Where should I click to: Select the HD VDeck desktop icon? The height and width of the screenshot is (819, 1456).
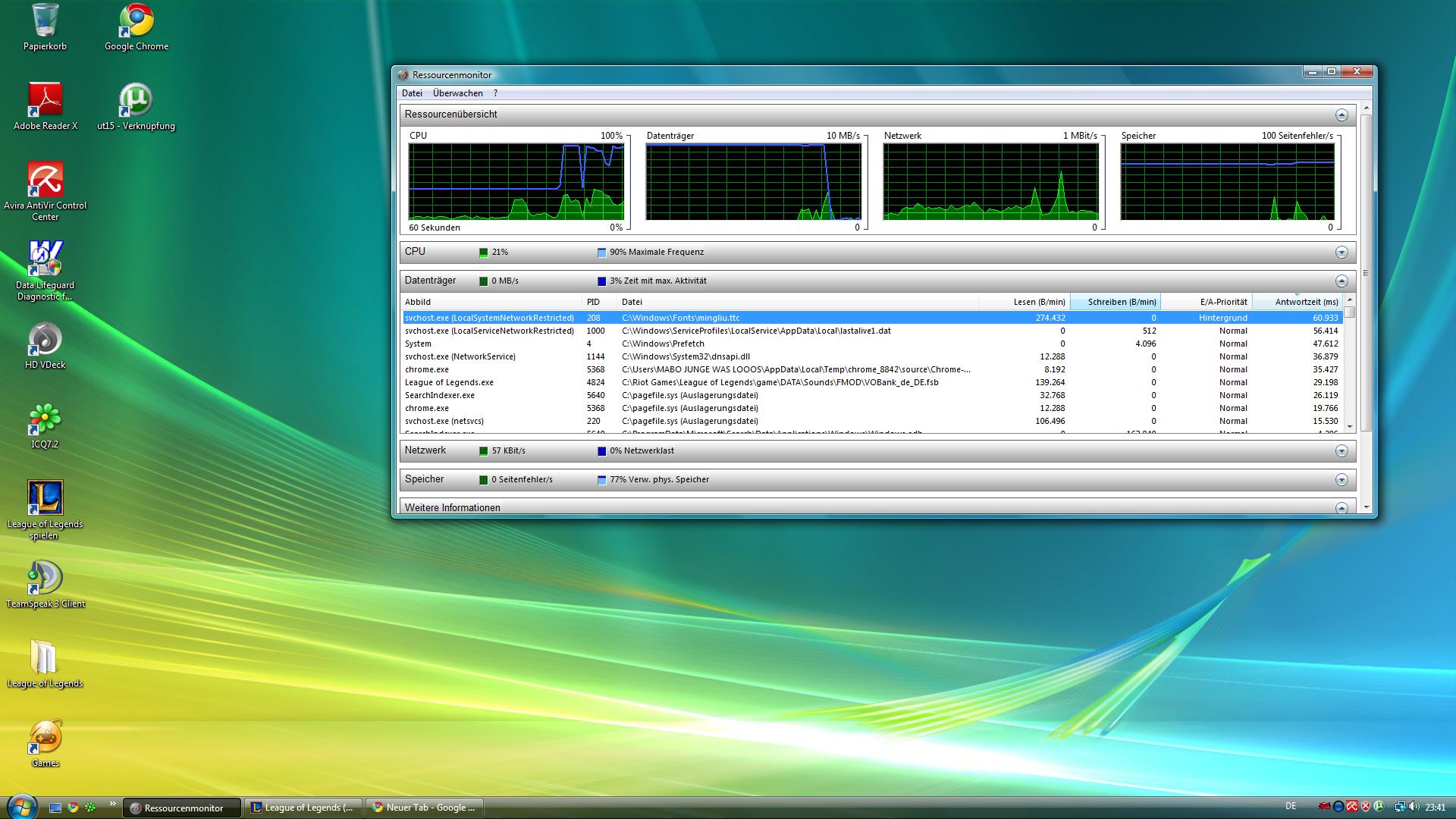point(45,346)
